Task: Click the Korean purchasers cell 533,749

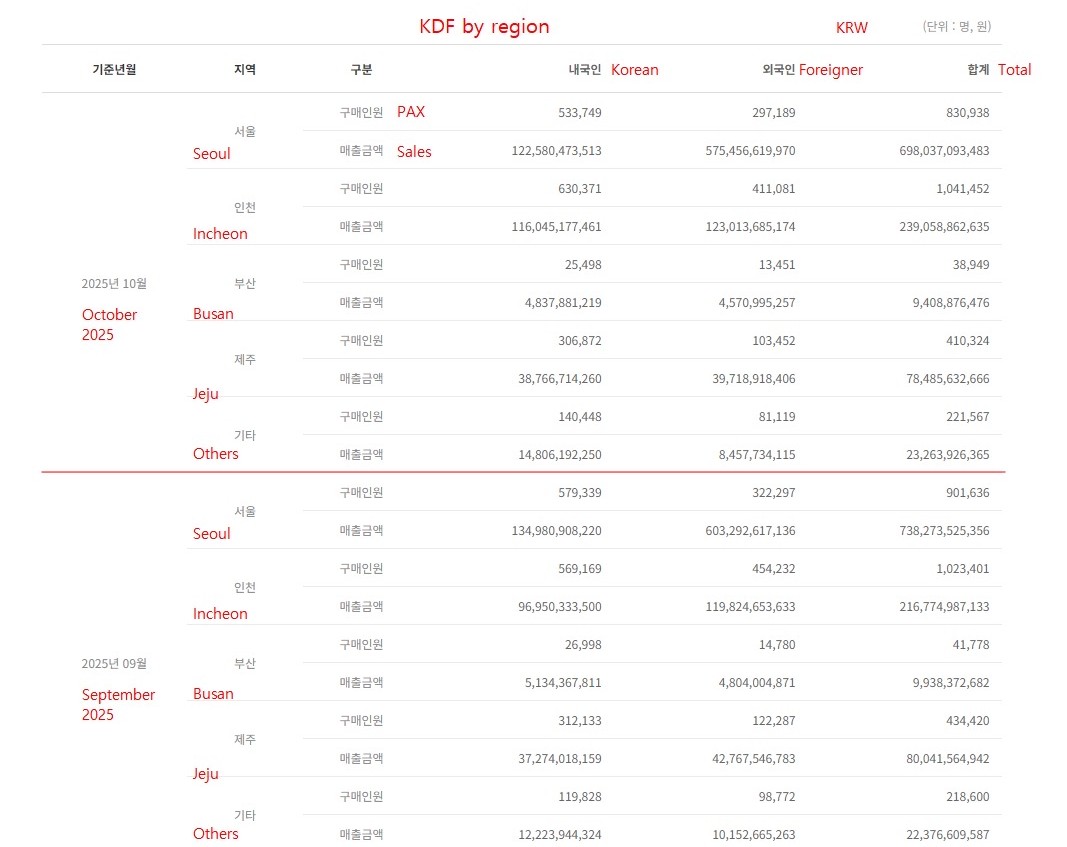Action: (580, 113)
